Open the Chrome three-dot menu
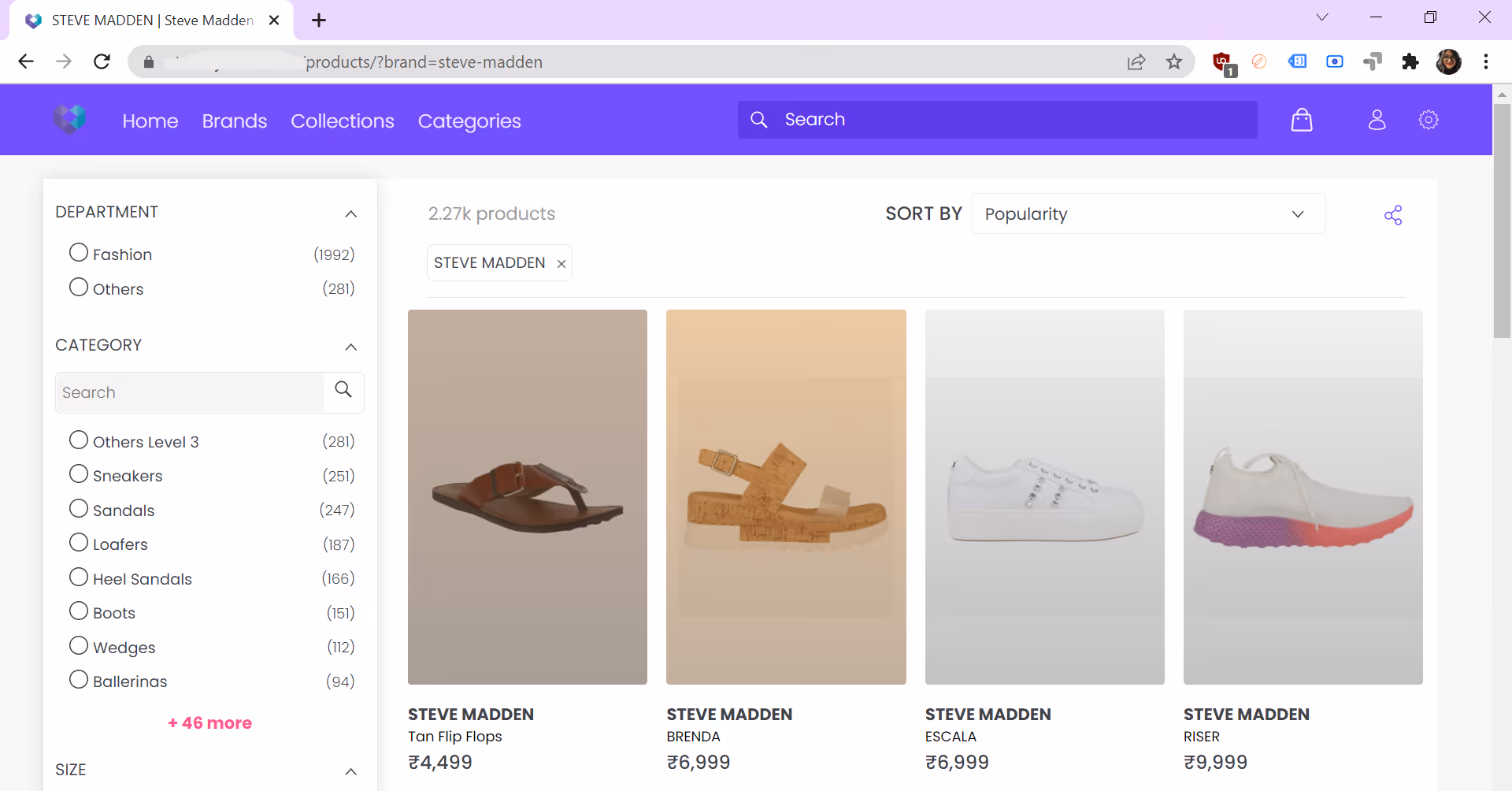The image size is (1512, 791). click(x=1486, y=61)
